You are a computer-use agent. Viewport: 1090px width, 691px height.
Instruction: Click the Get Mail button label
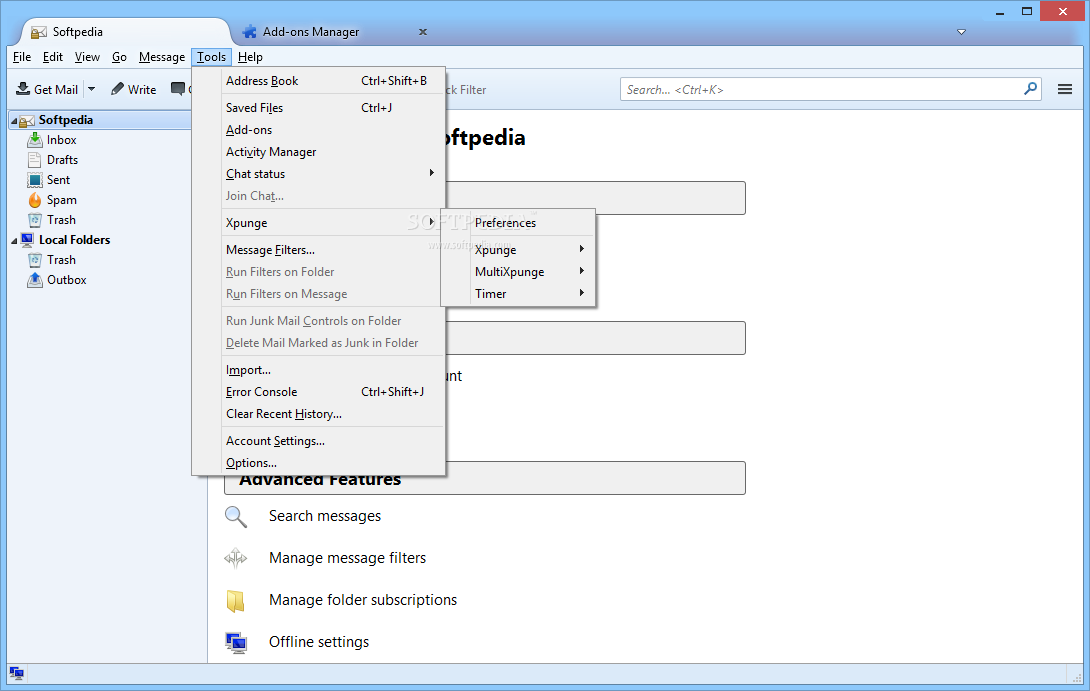[56, 90]
